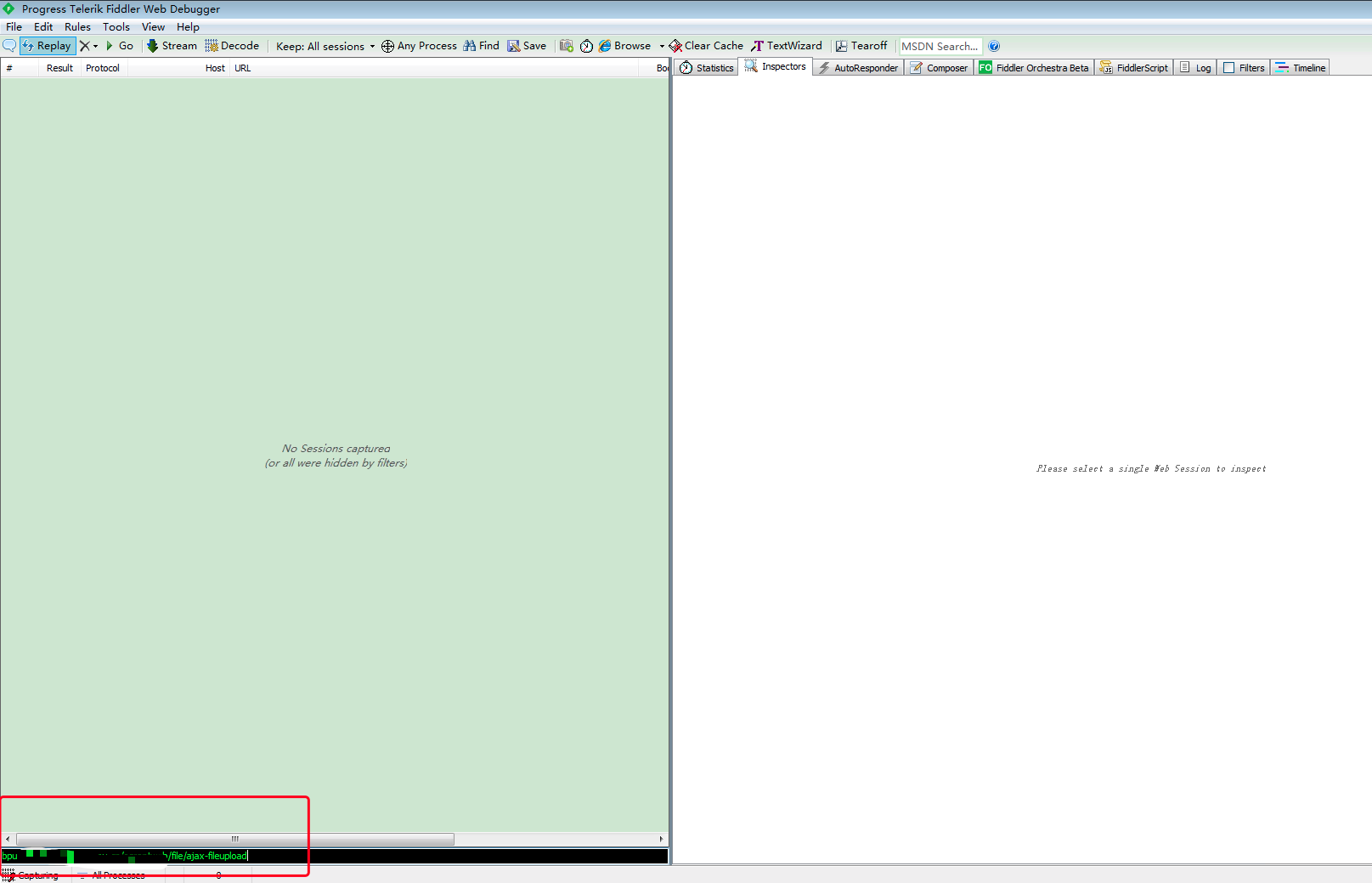
Task: Open the Remove sessions X dropdown arrow
Action: (95, 46)
